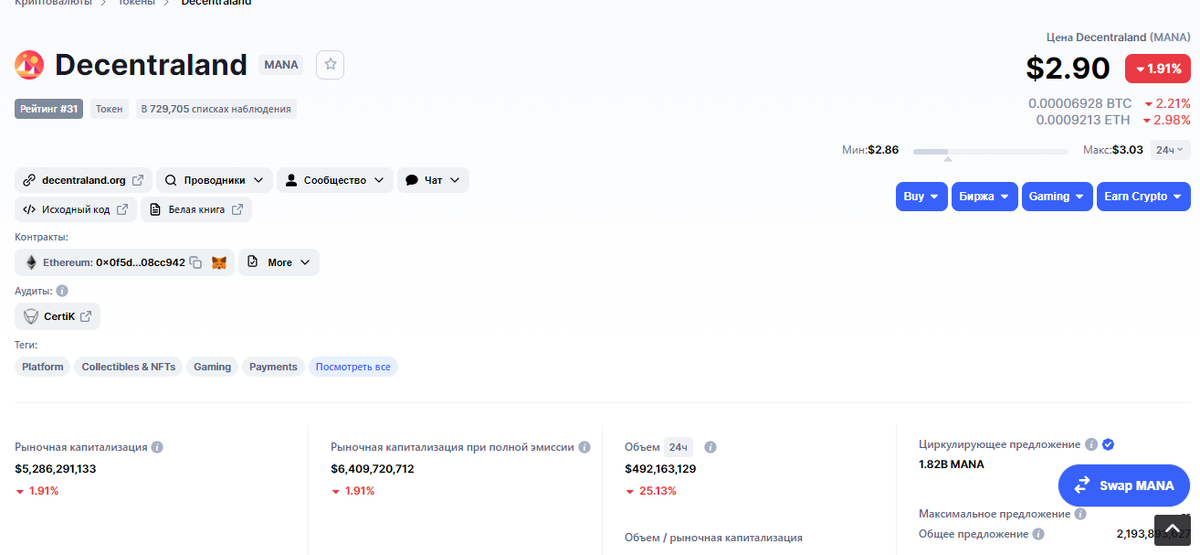The height and width of the screenshot is (555, 1200).
Task: Click the 25.13% volume change
Action: point(651,491)
